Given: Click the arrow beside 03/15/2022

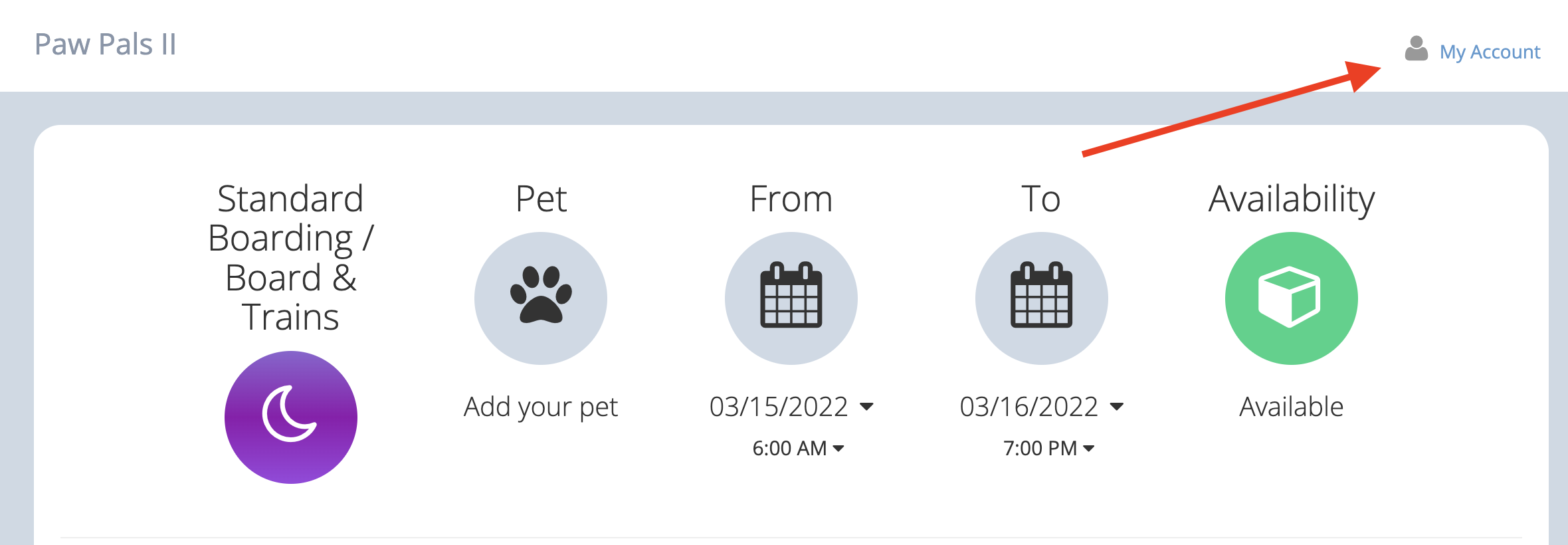Looking at the screenshot, I should tap(866, 407).
